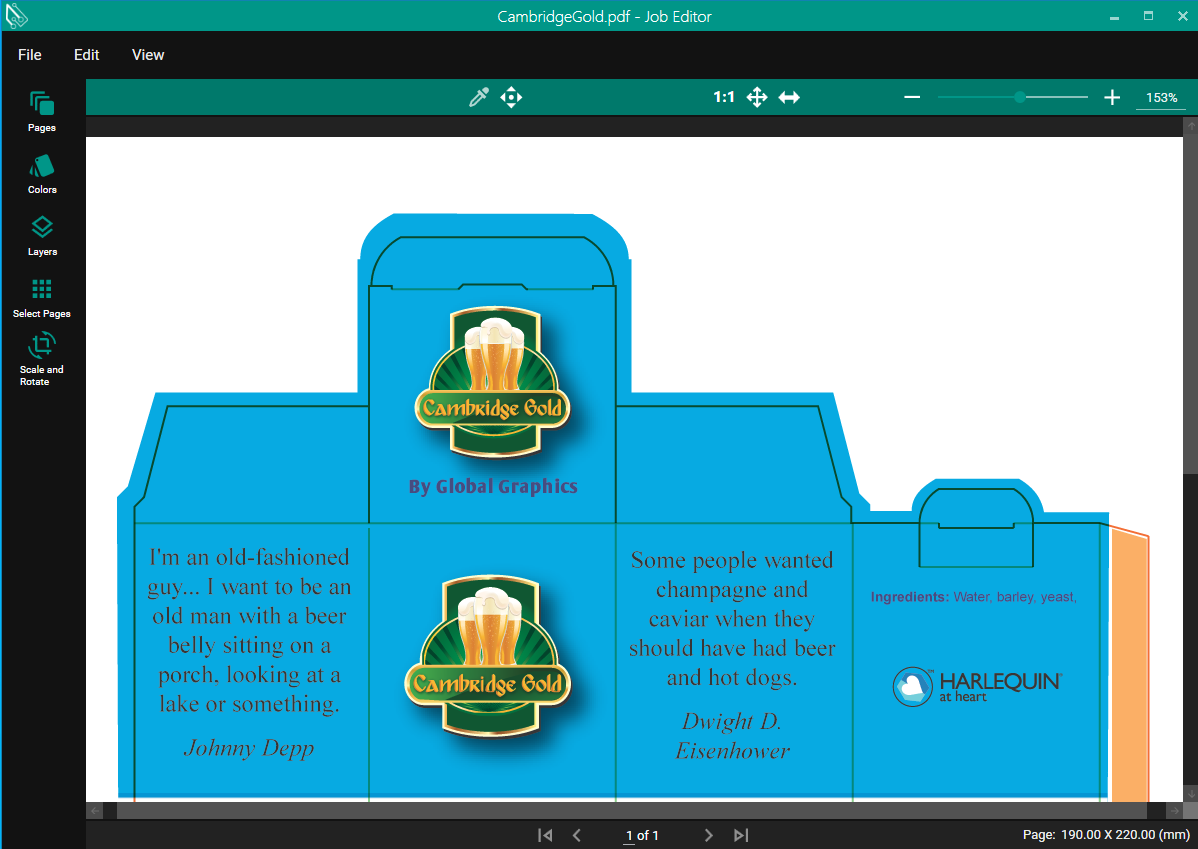The image size is (1198, 849).
Task: Select the pan navigation tool
Action: (x=511, y=97)
